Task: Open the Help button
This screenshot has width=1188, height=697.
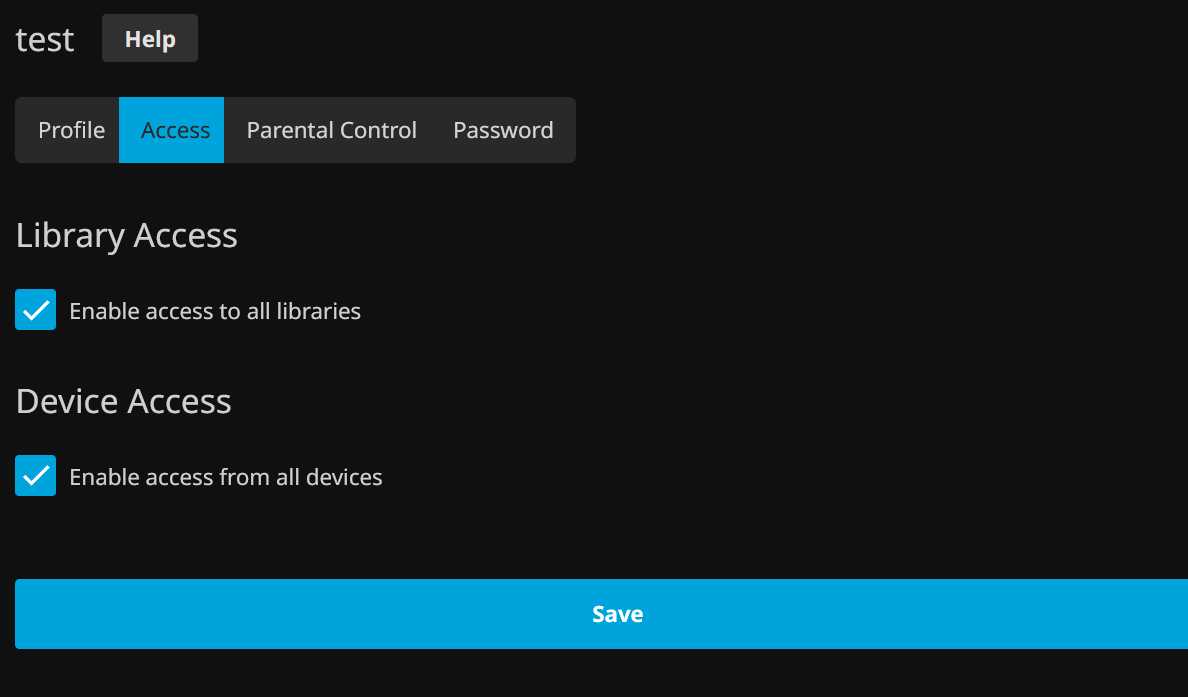Action: [150, 39]
